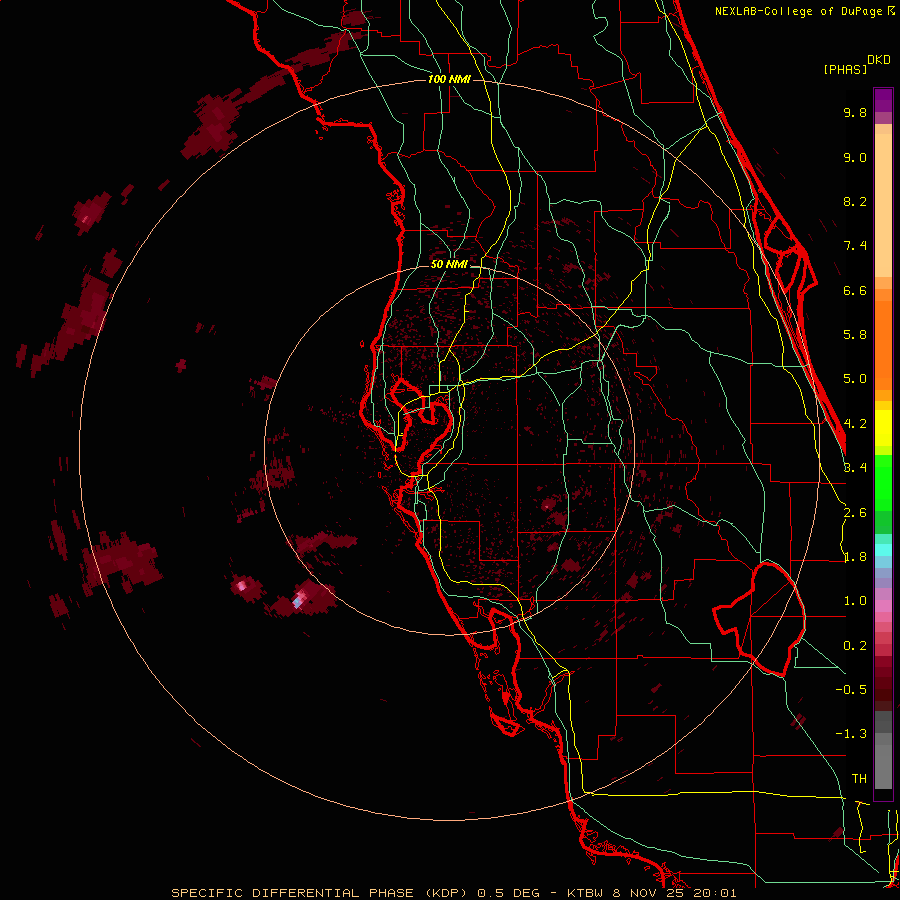This screenshot has height=900, width=900.
Task: Select the 5.0 scale value
Action: [855, 379]
